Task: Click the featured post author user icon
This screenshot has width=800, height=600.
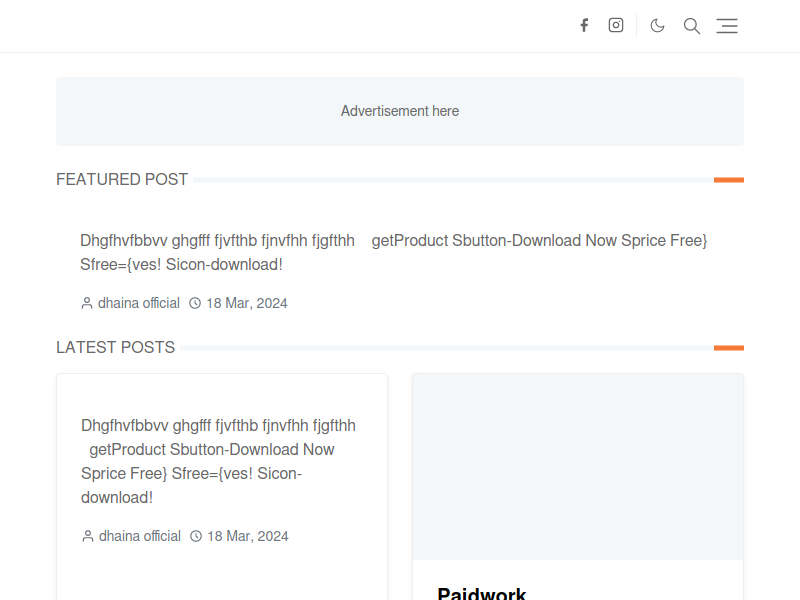Action: (87, 303)
